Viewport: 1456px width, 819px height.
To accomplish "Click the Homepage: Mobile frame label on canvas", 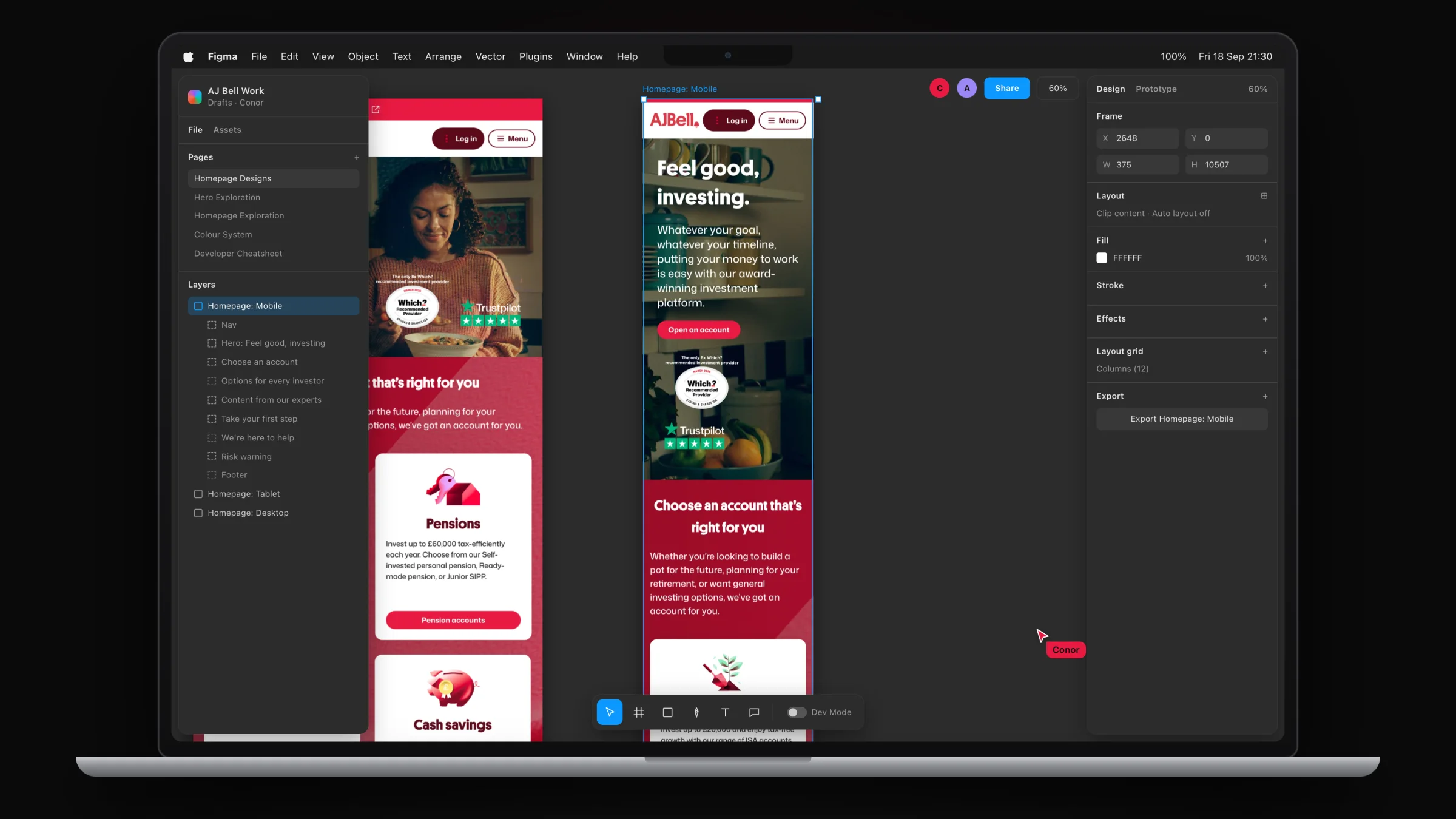I will click(679, 89).
